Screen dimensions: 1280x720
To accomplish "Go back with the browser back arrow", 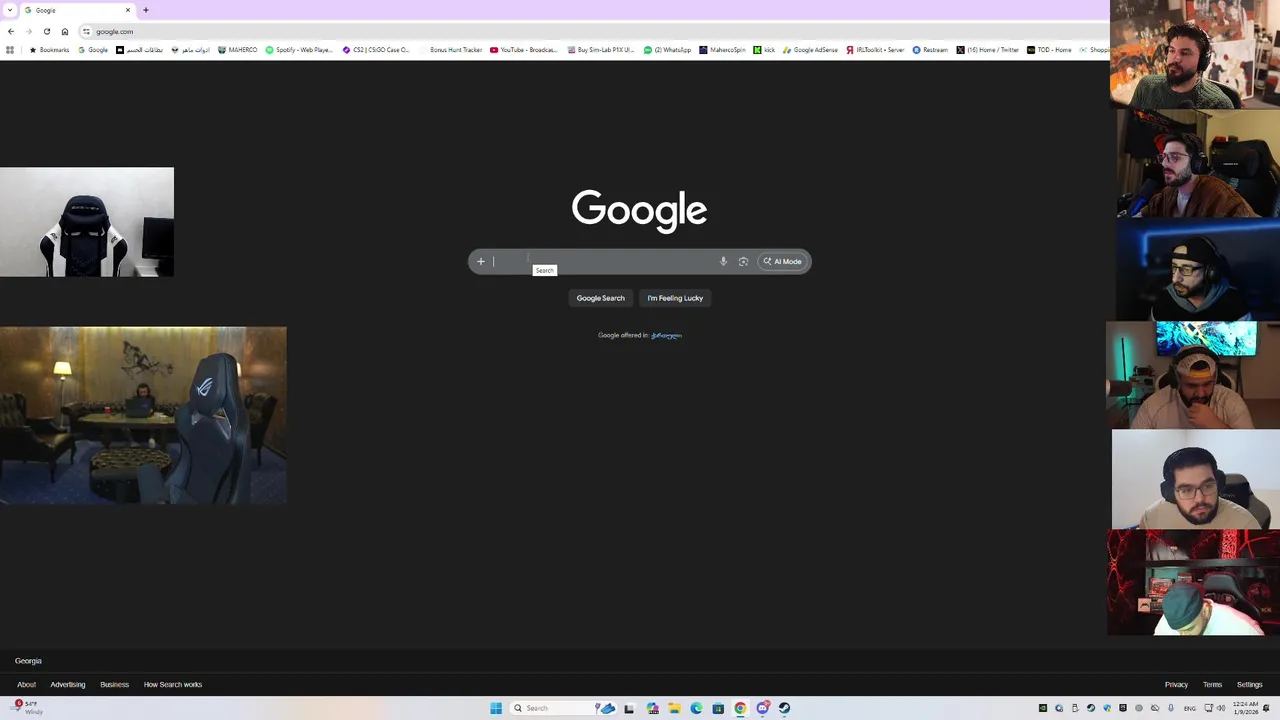I will click(11, 31).
